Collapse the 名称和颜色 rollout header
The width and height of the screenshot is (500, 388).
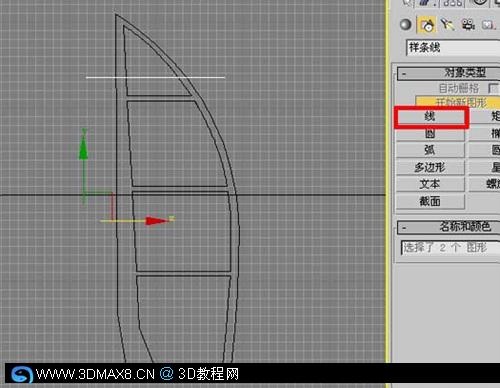point(448,227)
